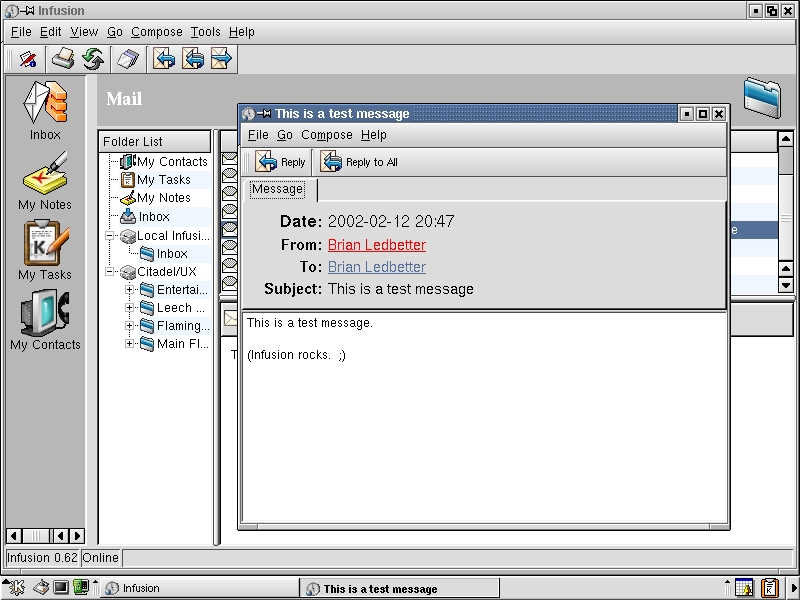Viewport: 800px width, 600px height.
Task: Open the Help menu in the message window
Action: pos(373,135)
